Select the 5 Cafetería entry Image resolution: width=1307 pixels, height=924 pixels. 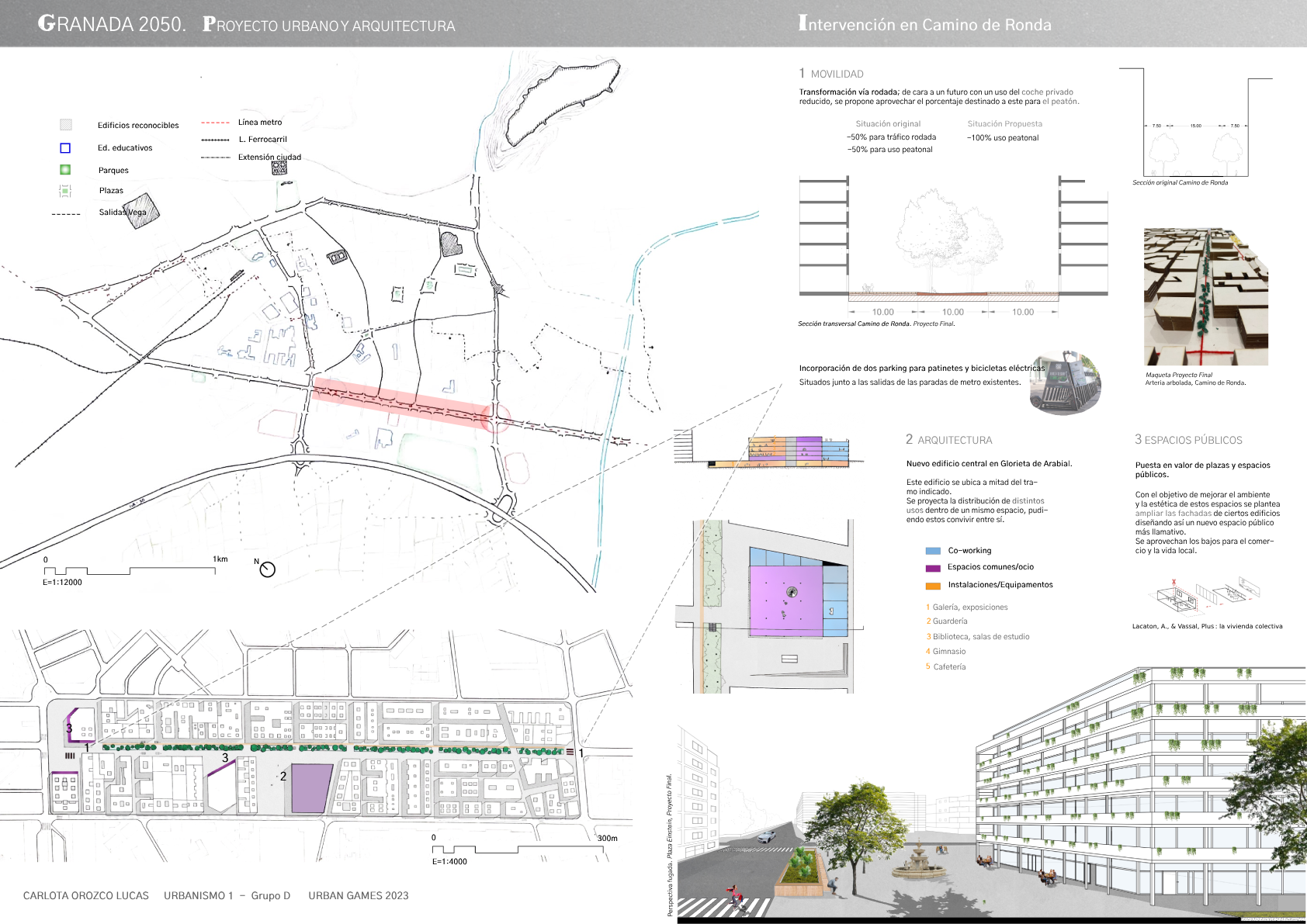[946, 667]
